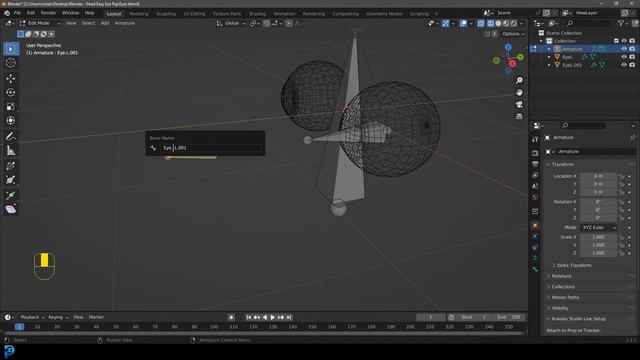Select the Extrude tool

click(x=11, y=195)
